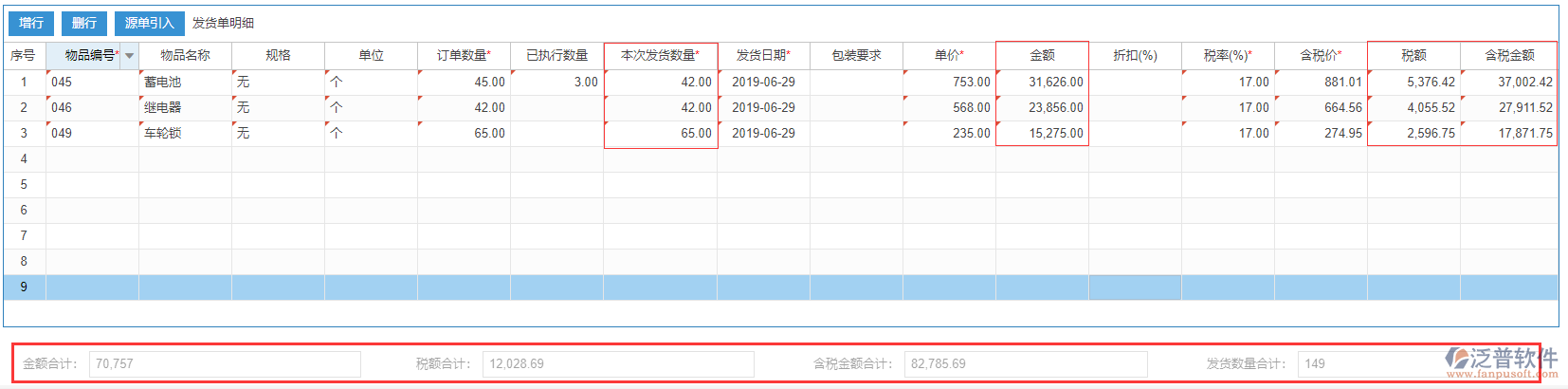This screenshot has height=389, width=1568.
Task: Click executed quantity cell 3.00
Action: coord(556,83)
